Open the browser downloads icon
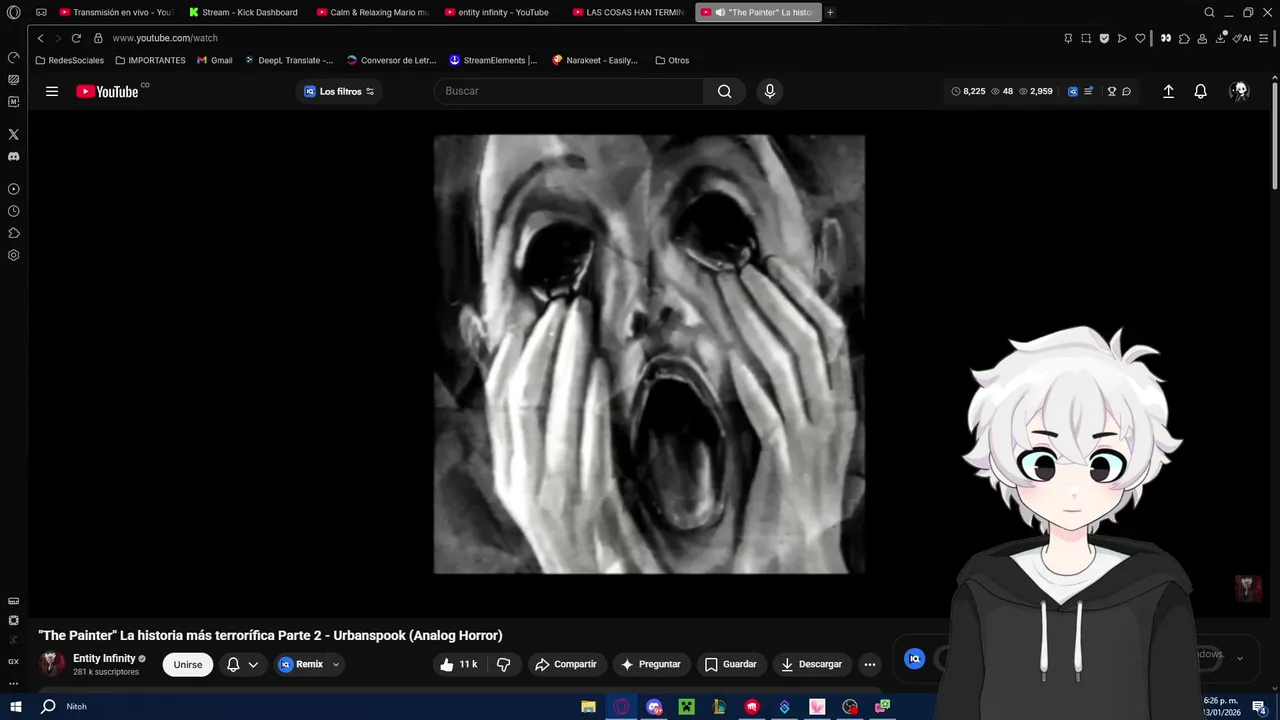Image resolution: width=1280 pixels, height=720 pixels. pyautogui.click(x=1220, y=38)
